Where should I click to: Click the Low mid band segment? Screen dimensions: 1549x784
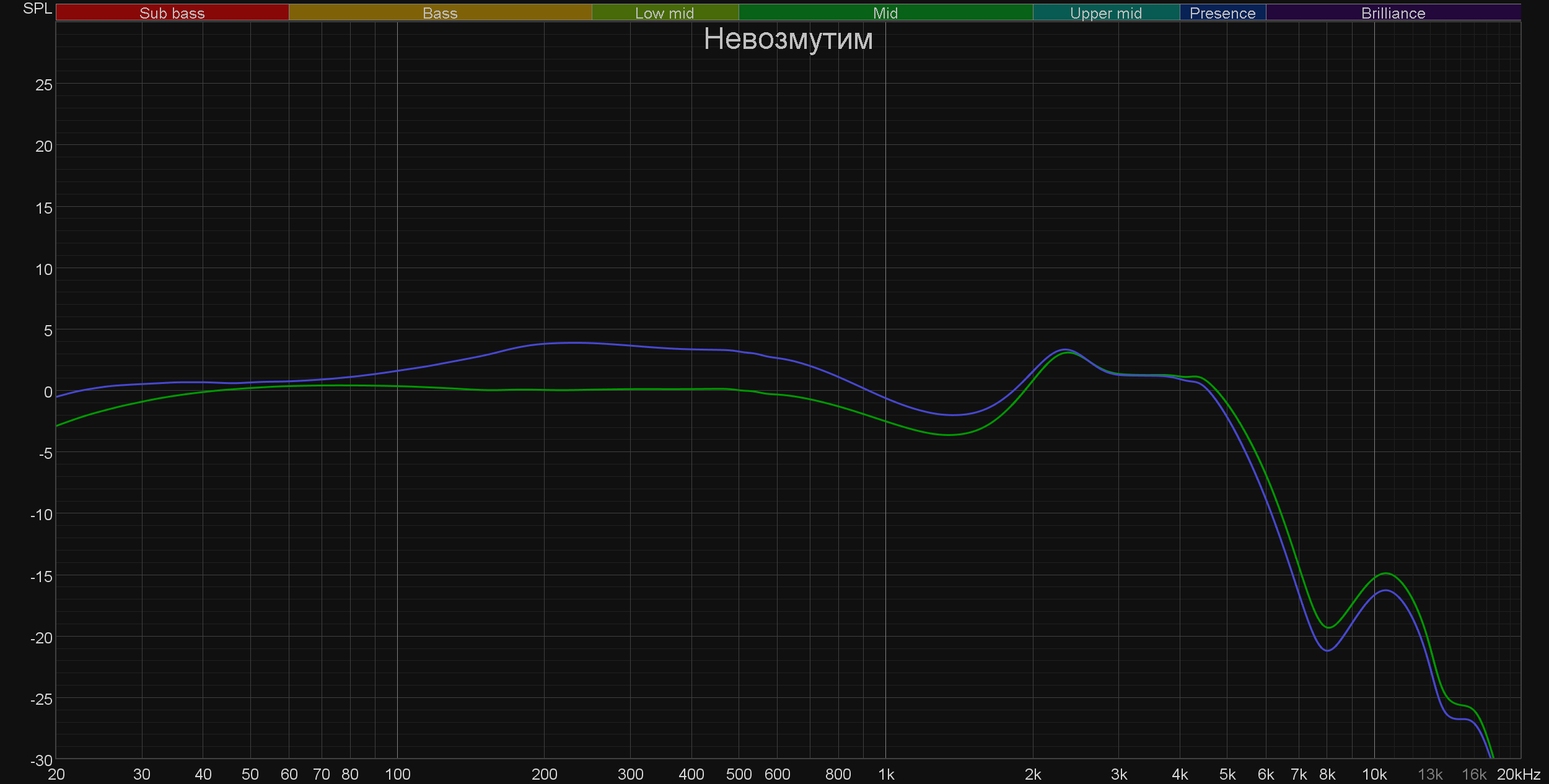tap(664, 13)
